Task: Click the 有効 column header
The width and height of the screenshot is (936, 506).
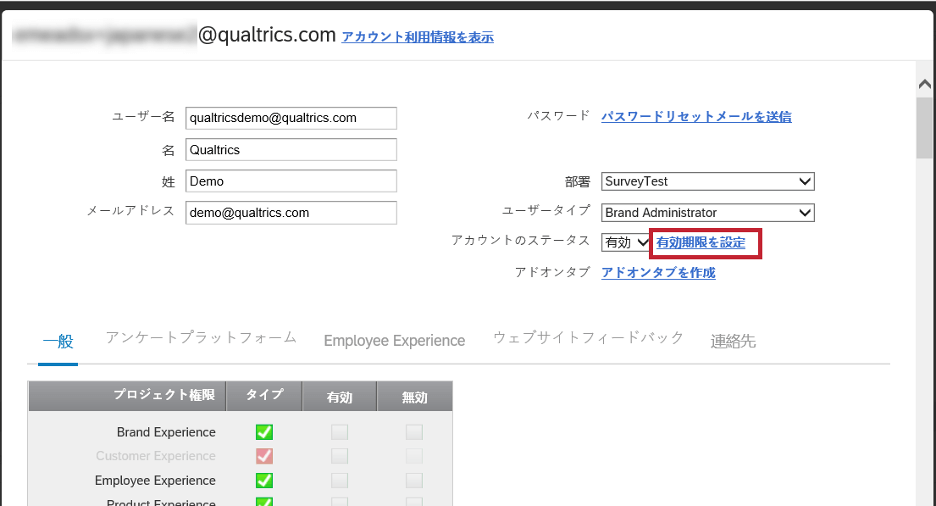Action: coord(339,396)
